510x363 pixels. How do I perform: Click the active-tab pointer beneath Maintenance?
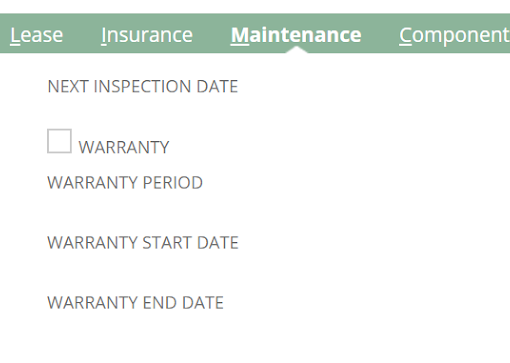tap(296, 50)
